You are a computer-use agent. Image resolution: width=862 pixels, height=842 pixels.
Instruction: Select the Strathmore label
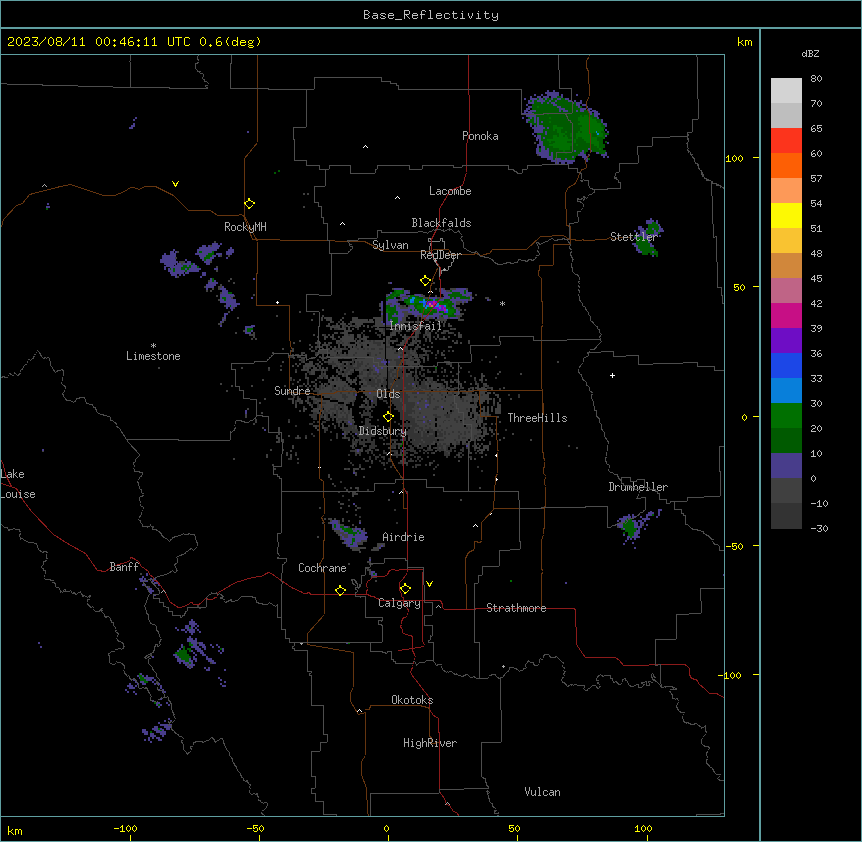(x=516, y=608)
